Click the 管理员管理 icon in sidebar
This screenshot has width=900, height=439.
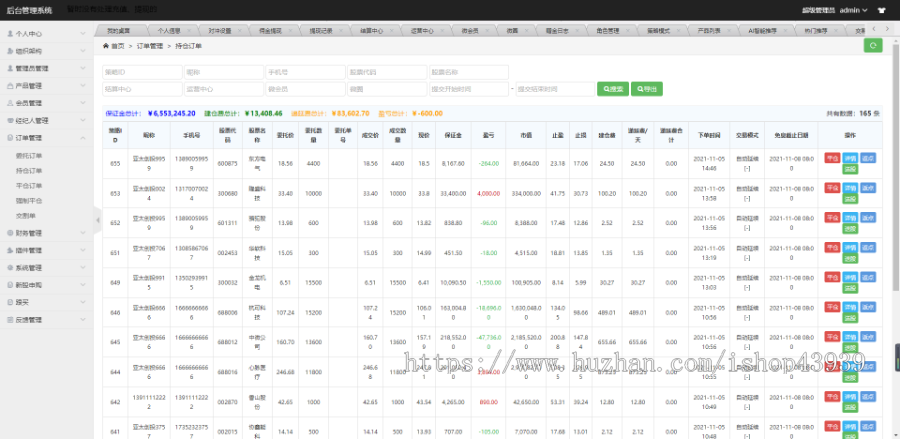pyautogui.click(x=10, y=68)
